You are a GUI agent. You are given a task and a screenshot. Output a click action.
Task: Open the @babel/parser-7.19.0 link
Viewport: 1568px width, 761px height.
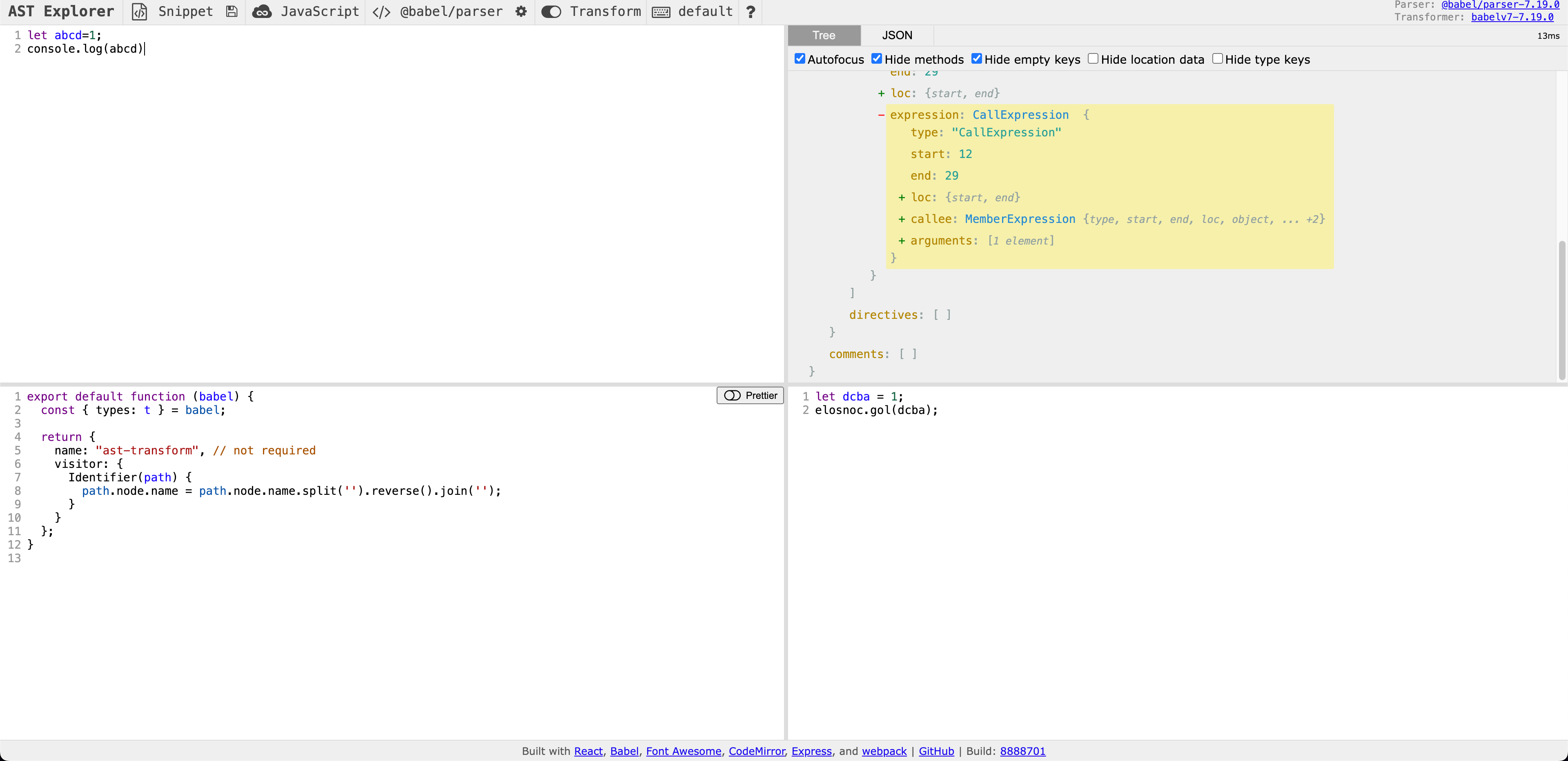click(1500, 5)
